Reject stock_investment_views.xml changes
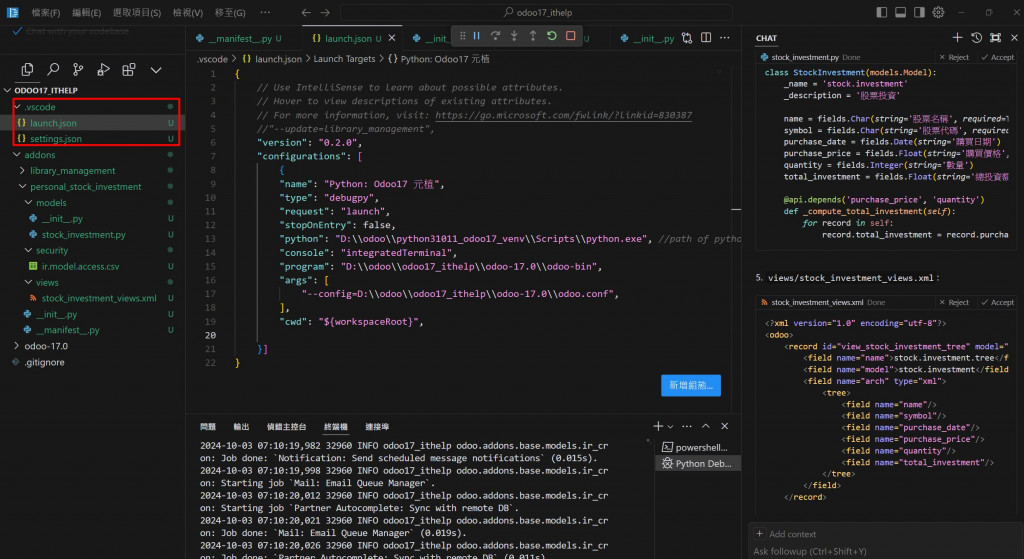Image resolution: width=1024 pixels, height=559 pixels. [954, 302]
